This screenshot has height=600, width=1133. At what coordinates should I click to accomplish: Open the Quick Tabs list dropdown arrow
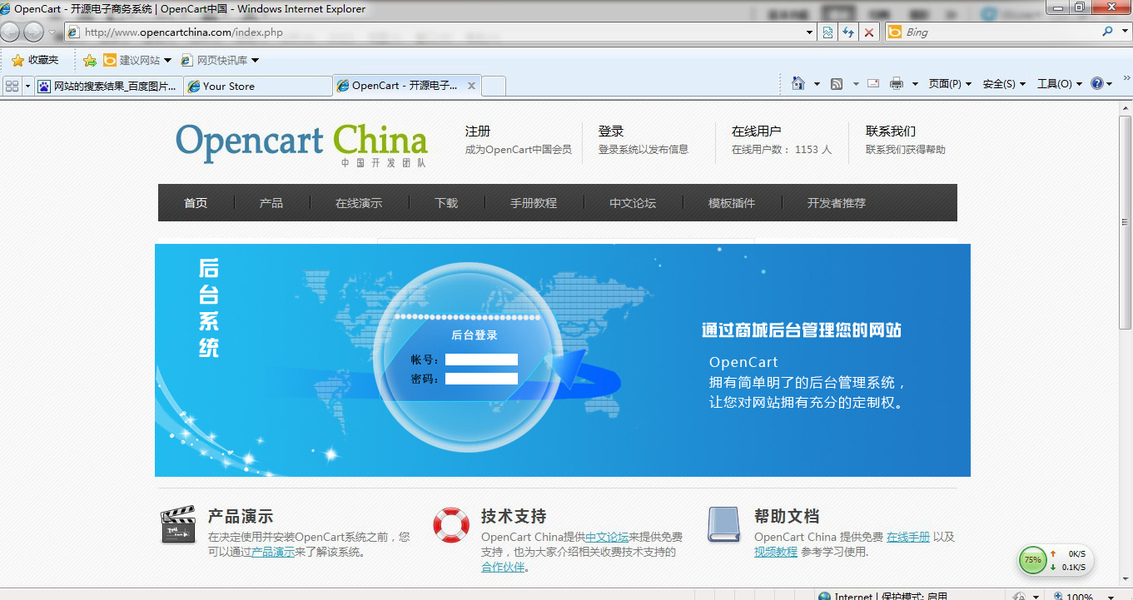[x=27, y=86]
